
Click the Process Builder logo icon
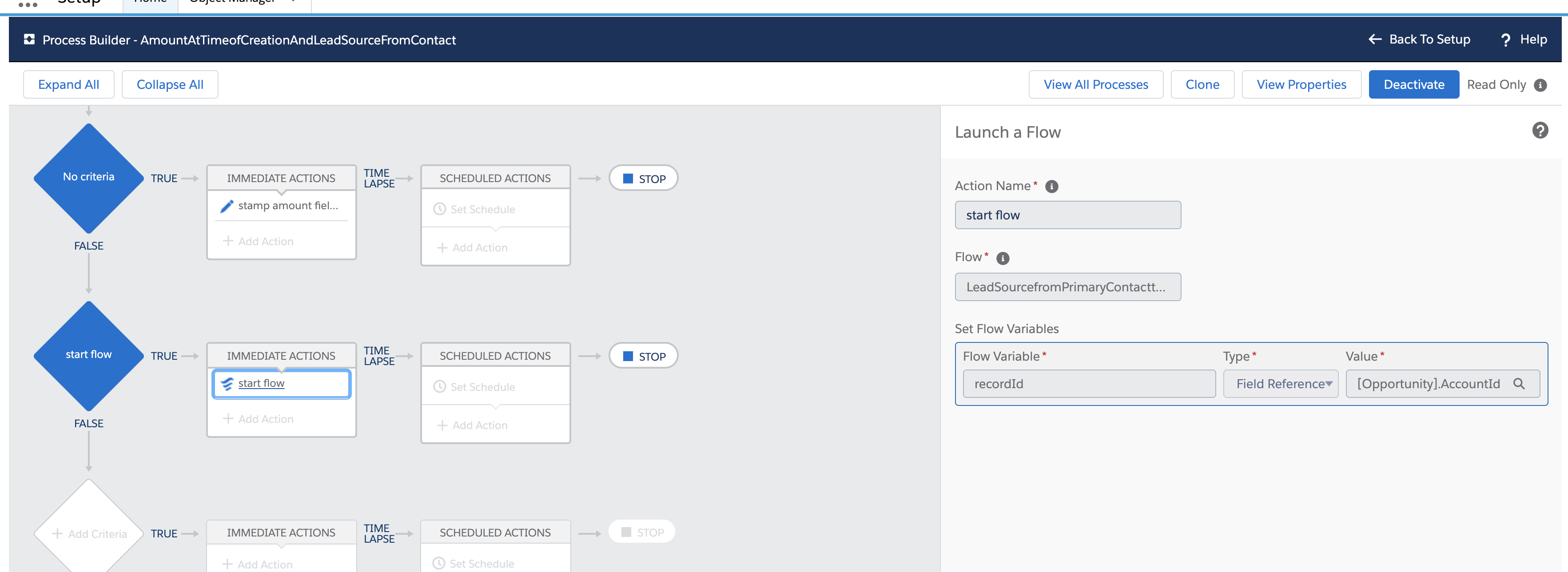click(28, 40)
